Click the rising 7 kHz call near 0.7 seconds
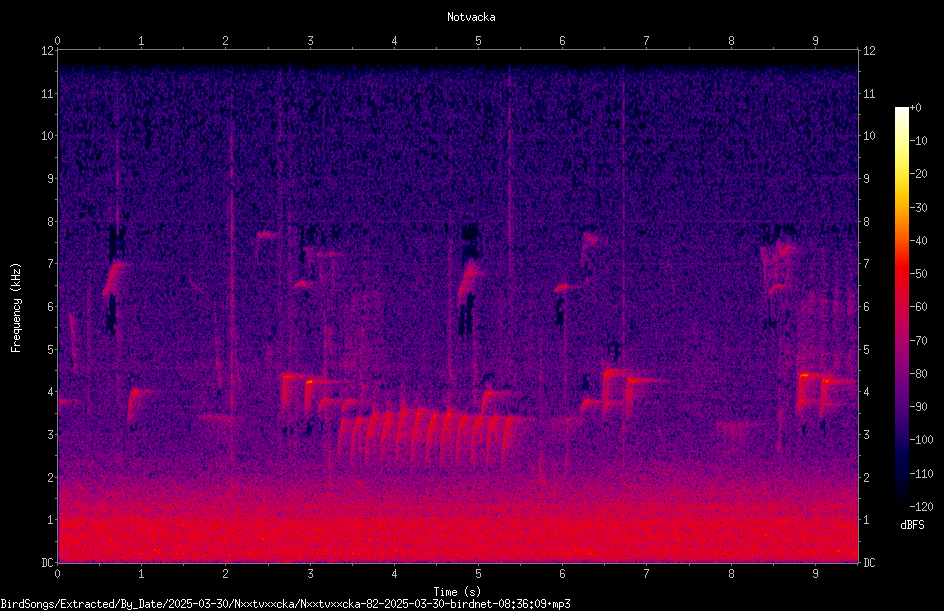This screenshot has width=944, height=611. [x=116, y=277]
